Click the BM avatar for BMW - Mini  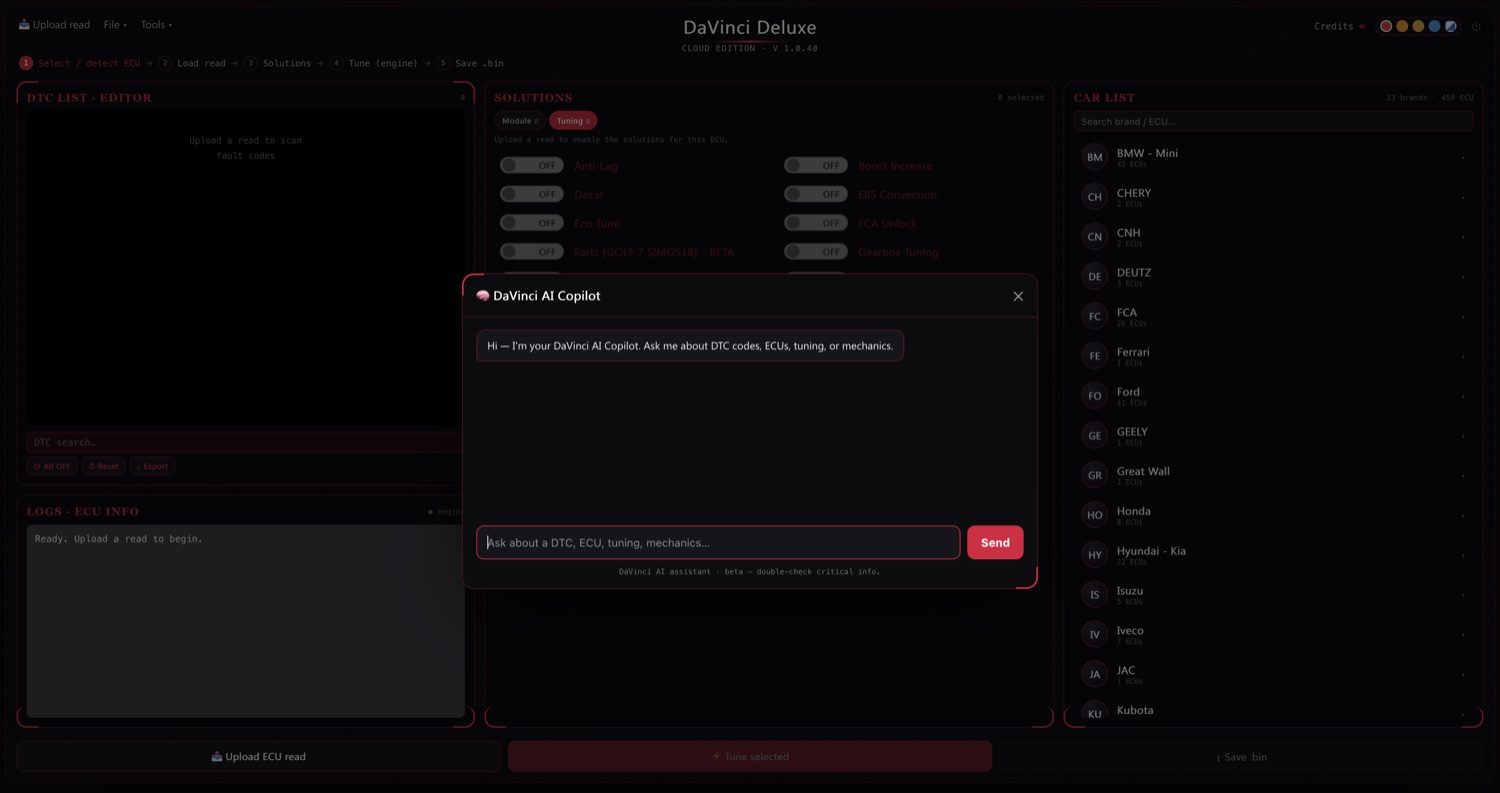click(x=1095, y=157)
